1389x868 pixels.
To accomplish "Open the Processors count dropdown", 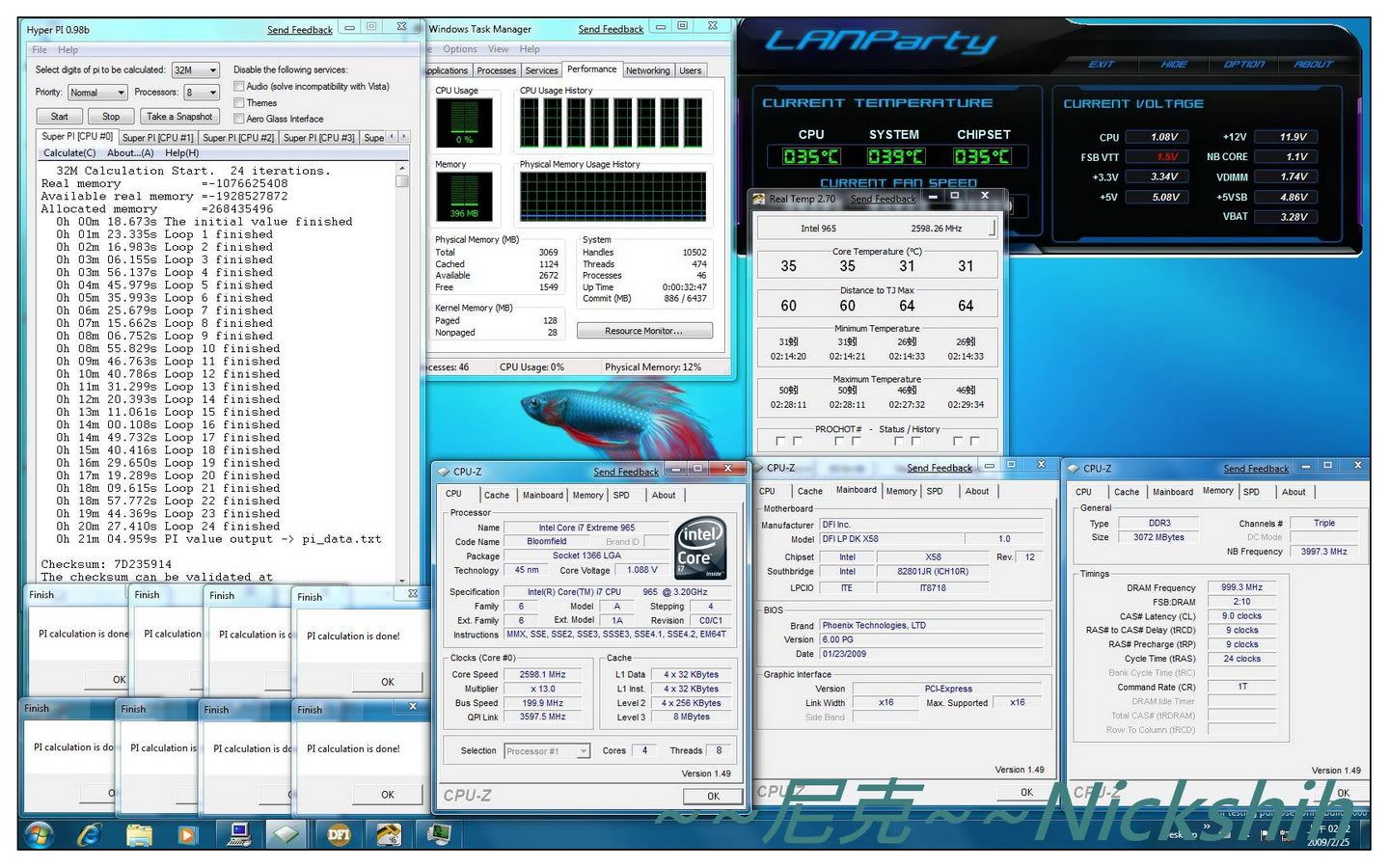I will pos(203,93).
